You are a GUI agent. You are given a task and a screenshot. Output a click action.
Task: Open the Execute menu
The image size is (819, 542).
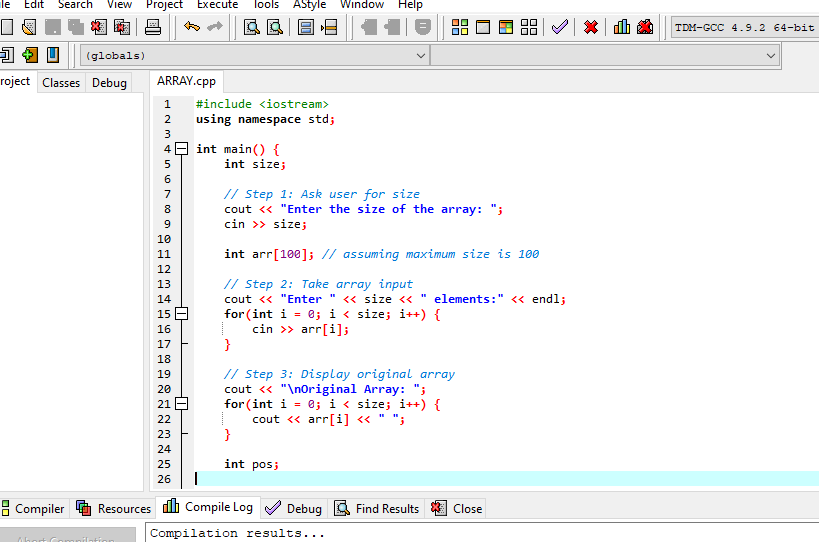tap(217, 5)
